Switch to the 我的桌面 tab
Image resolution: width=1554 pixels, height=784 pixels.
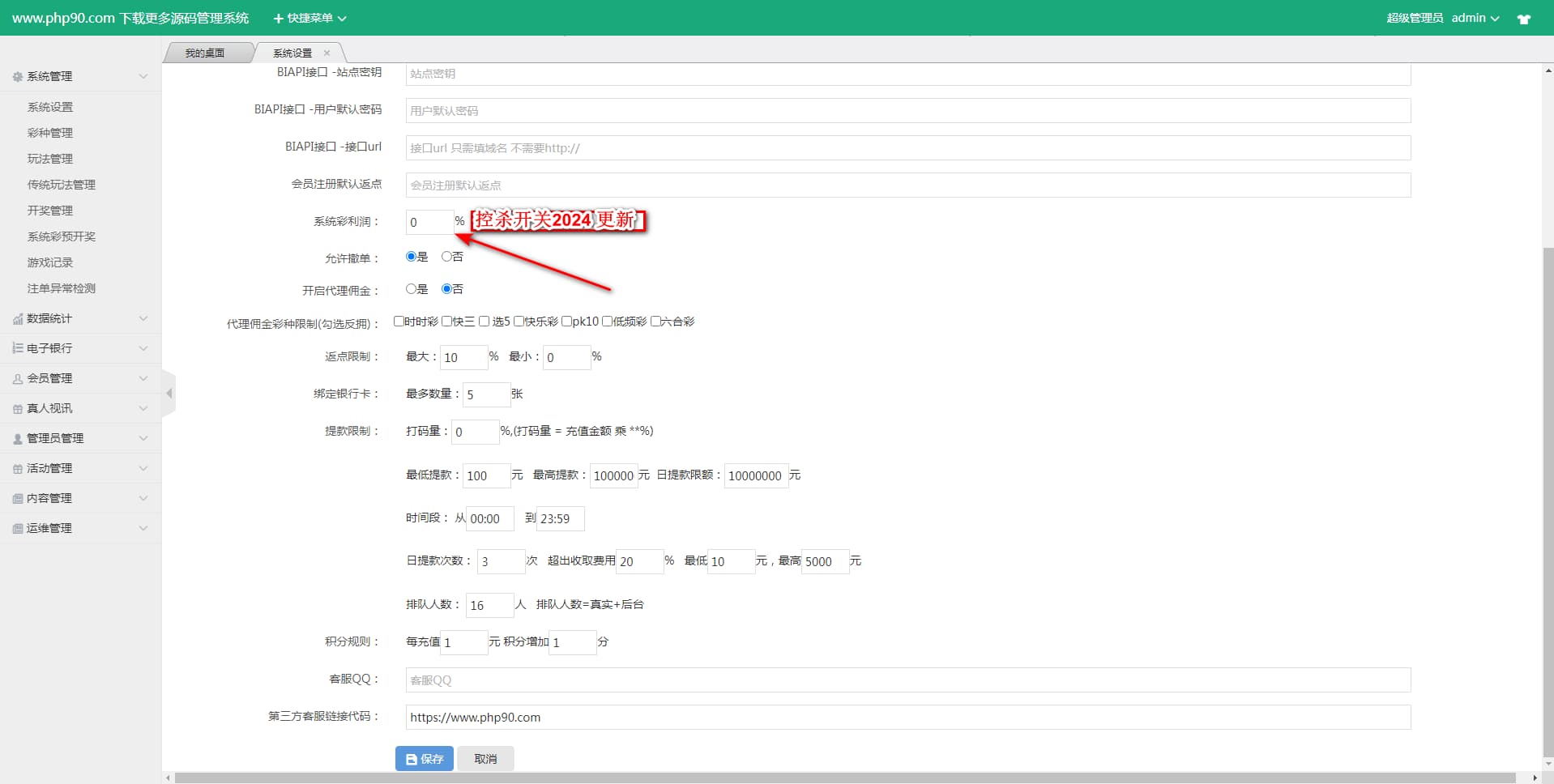click(x=204, y=53)
